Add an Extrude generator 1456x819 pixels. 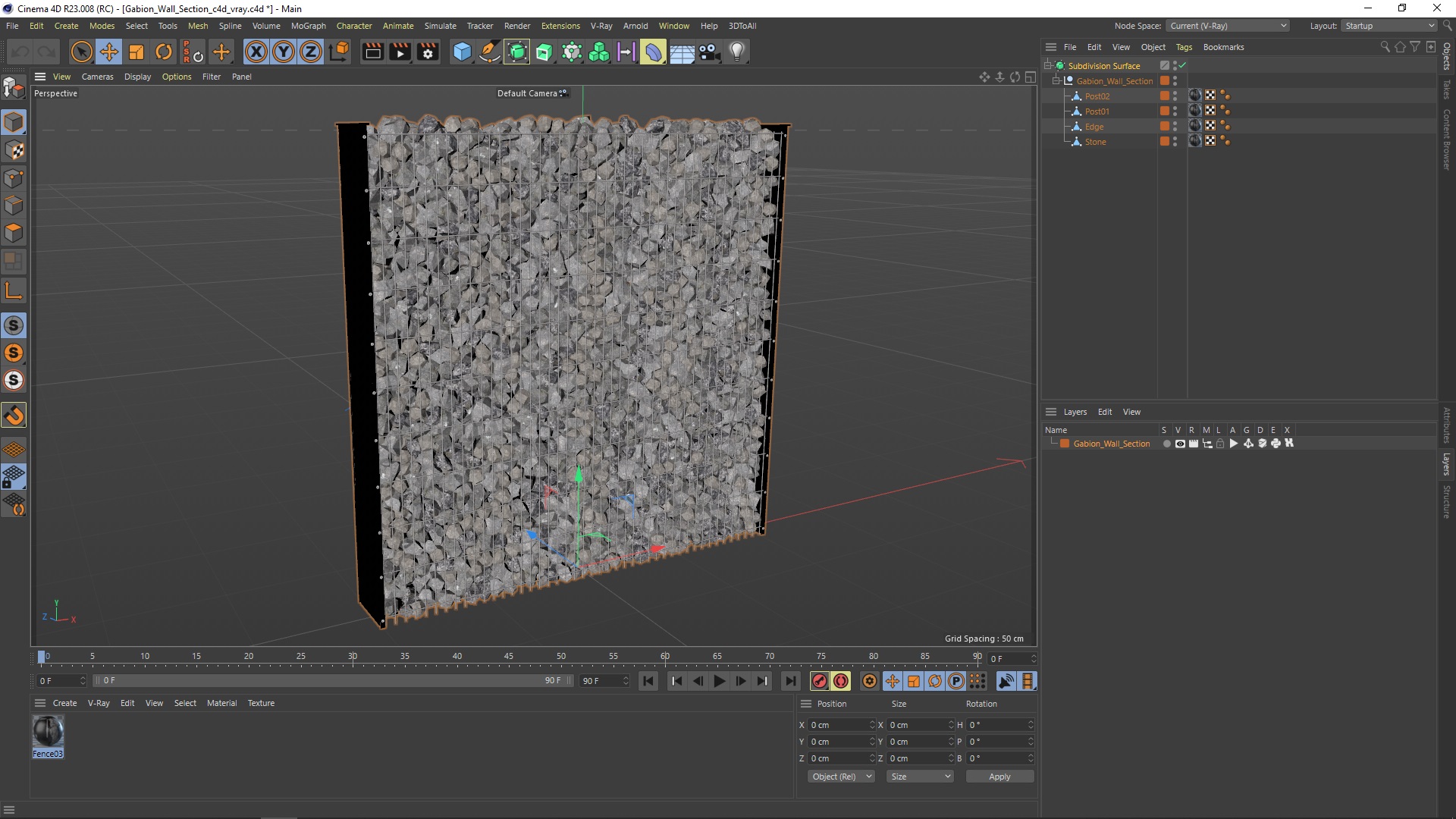(544, 52)
